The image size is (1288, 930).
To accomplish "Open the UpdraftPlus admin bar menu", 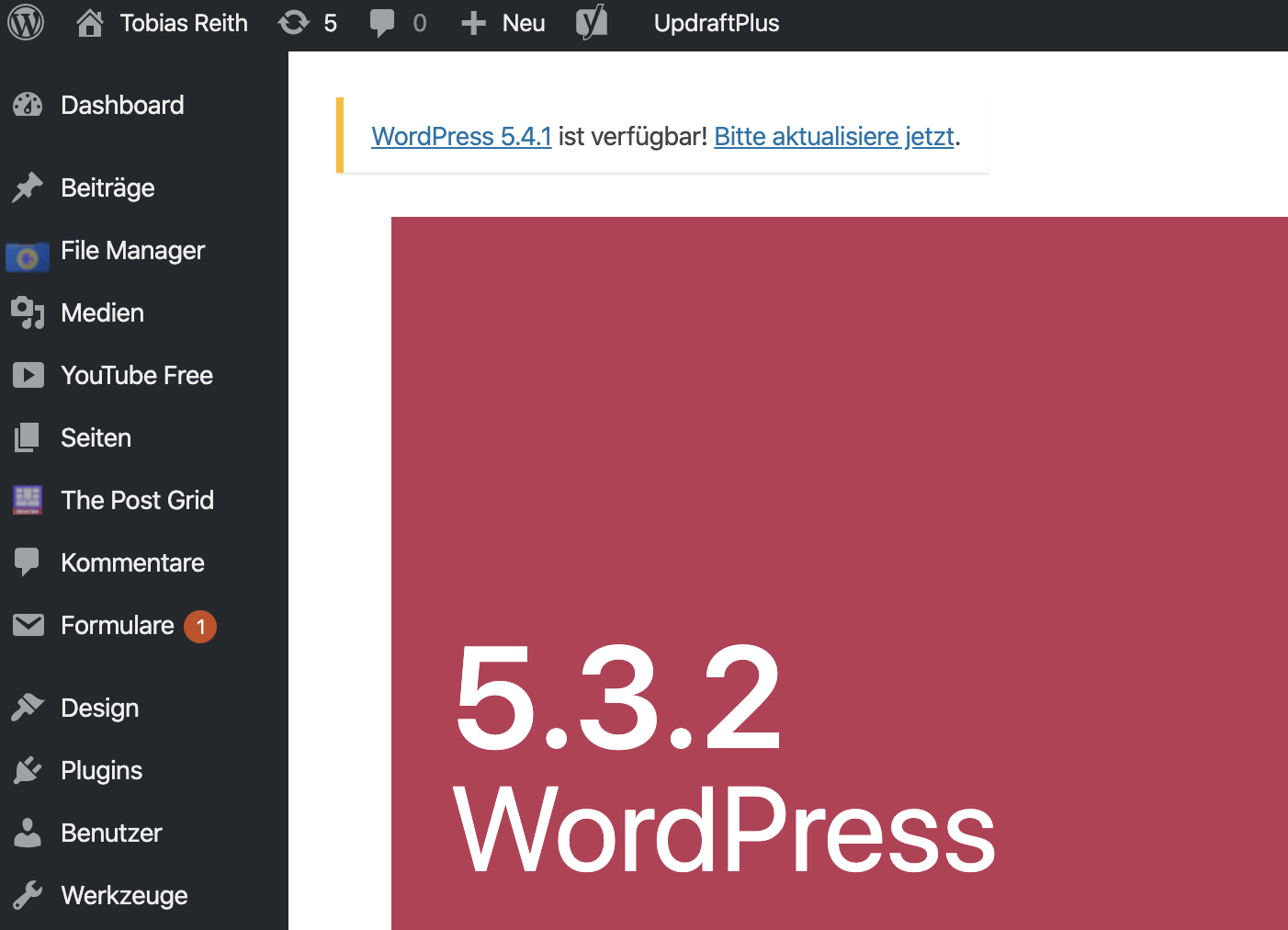I will (x=717, y=23).
